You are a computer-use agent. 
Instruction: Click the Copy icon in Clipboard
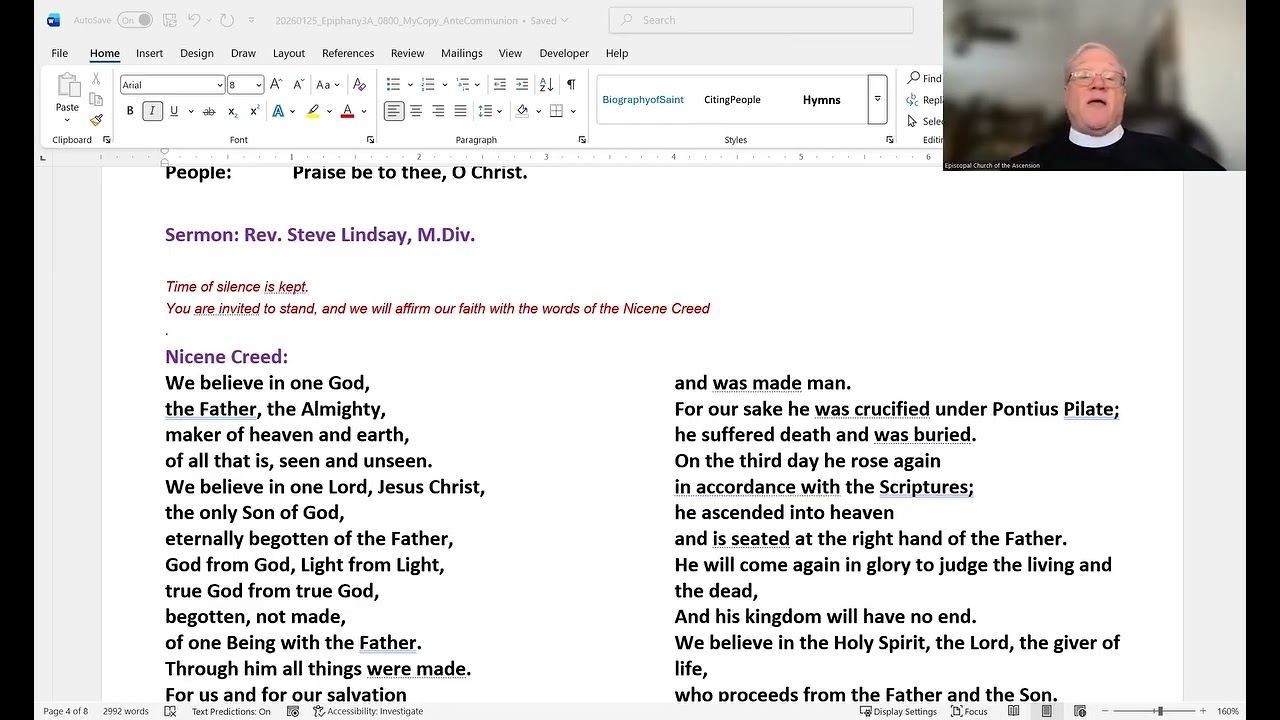pyautogui.click(x=96, y=99)
